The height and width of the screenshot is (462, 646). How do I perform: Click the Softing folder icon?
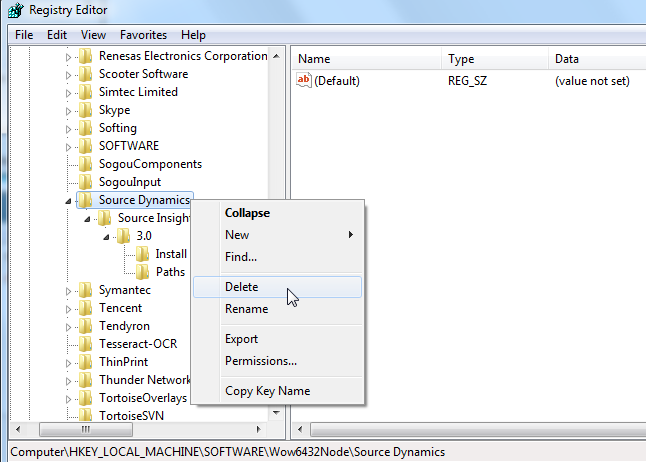pyautogui.click(x=86, y=128)
